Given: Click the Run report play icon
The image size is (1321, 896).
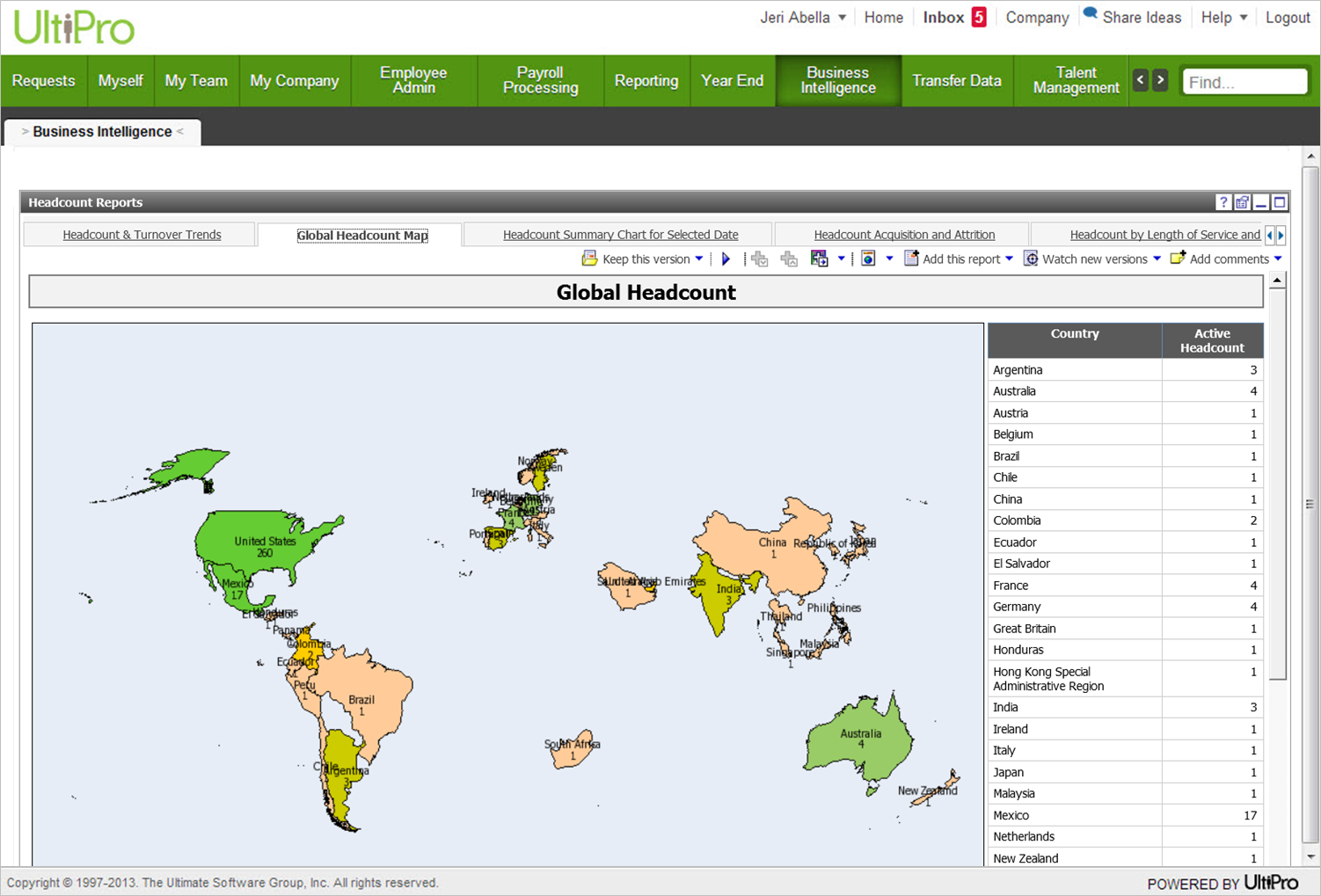Looking at the screenshot, I should point(726,259).
